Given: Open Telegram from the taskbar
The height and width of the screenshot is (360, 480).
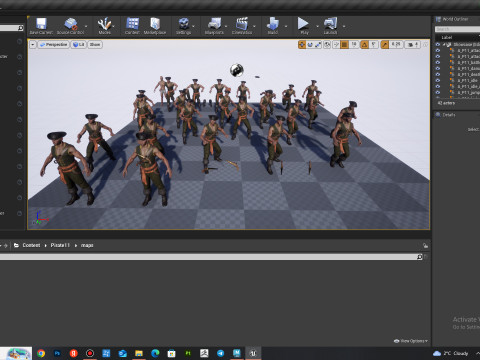Looking at the screenshot, I should click(220, 353).
